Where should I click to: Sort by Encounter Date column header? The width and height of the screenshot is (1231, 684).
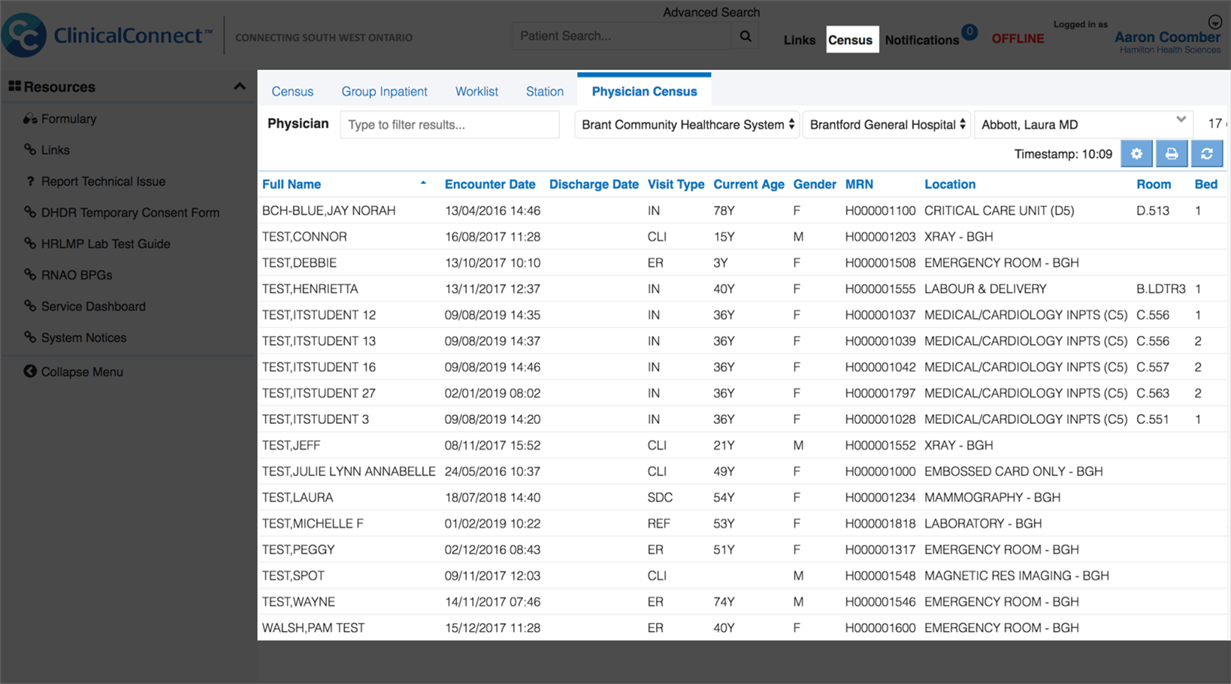tap(490, 185)
